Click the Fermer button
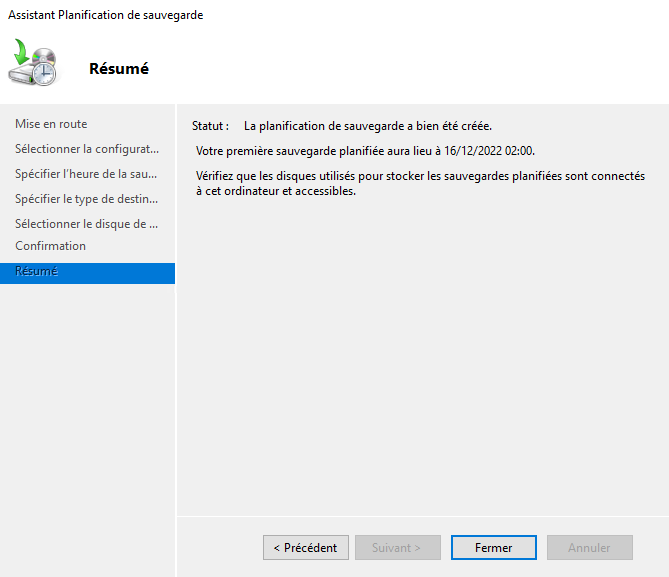This screenshot has width=669, height=577. pos(494,548)
